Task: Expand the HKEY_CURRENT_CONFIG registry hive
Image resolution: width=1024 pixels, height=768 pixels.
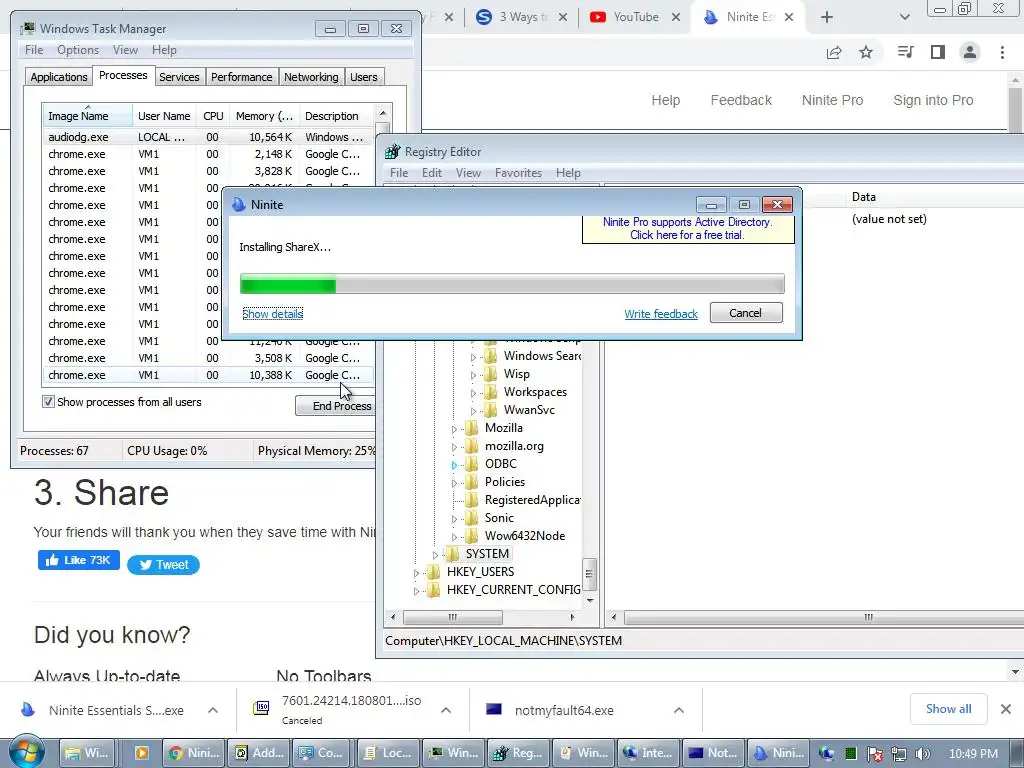Action: point(417,591)
